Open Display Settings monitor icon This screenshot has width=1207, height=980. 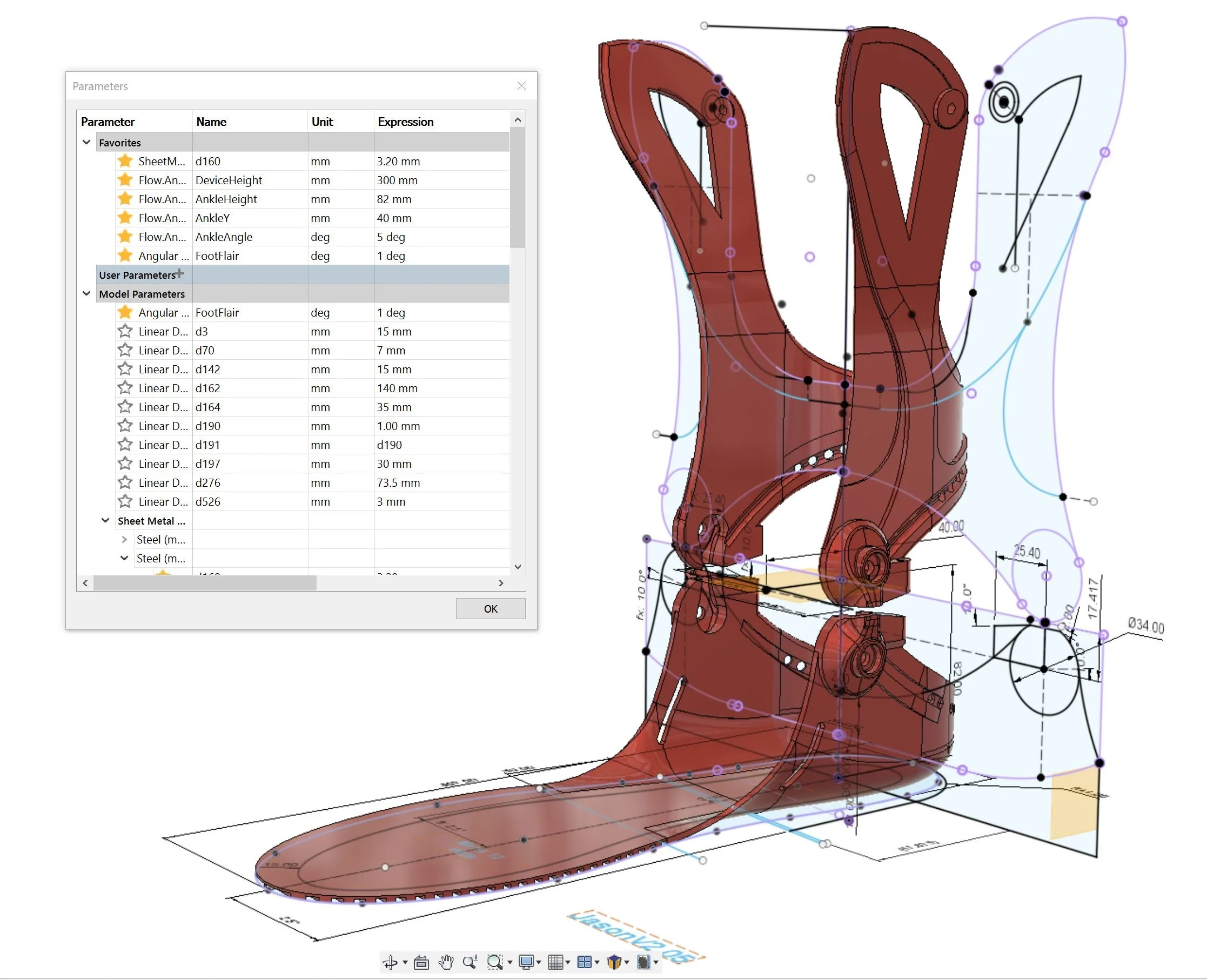(526, 962)
